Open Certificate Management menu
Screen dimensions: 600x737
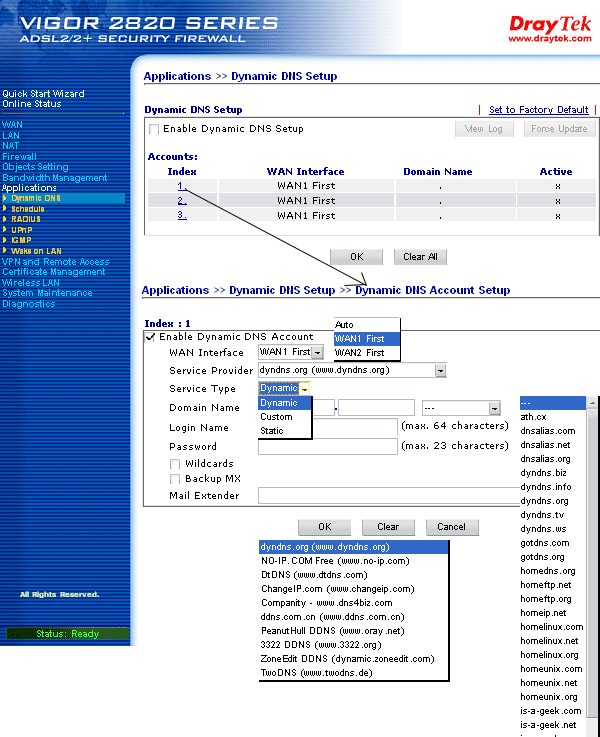54,272
